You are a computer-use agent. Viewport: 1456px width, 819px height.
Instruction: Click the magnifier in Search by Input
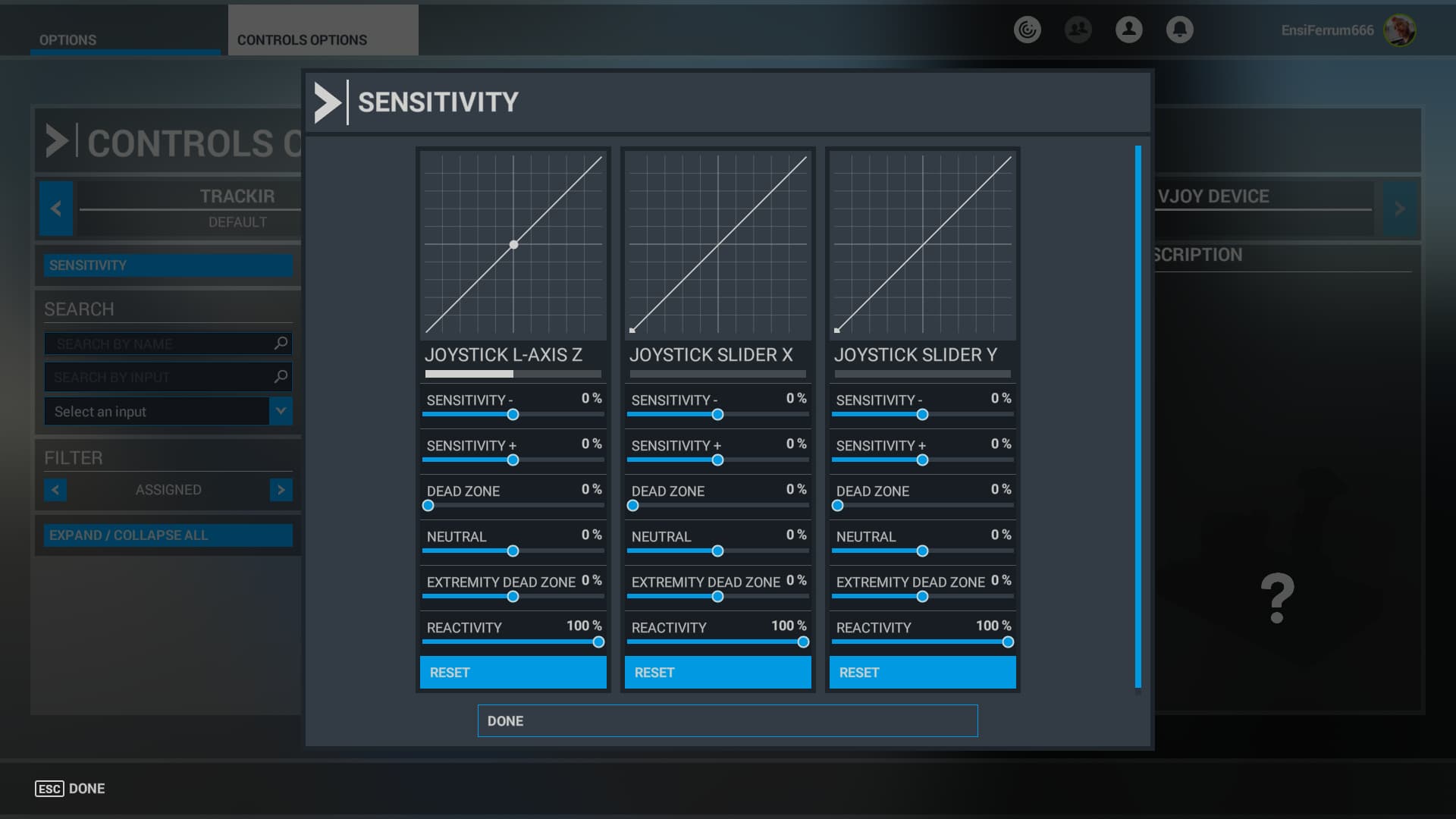click(x=281, y=376)
